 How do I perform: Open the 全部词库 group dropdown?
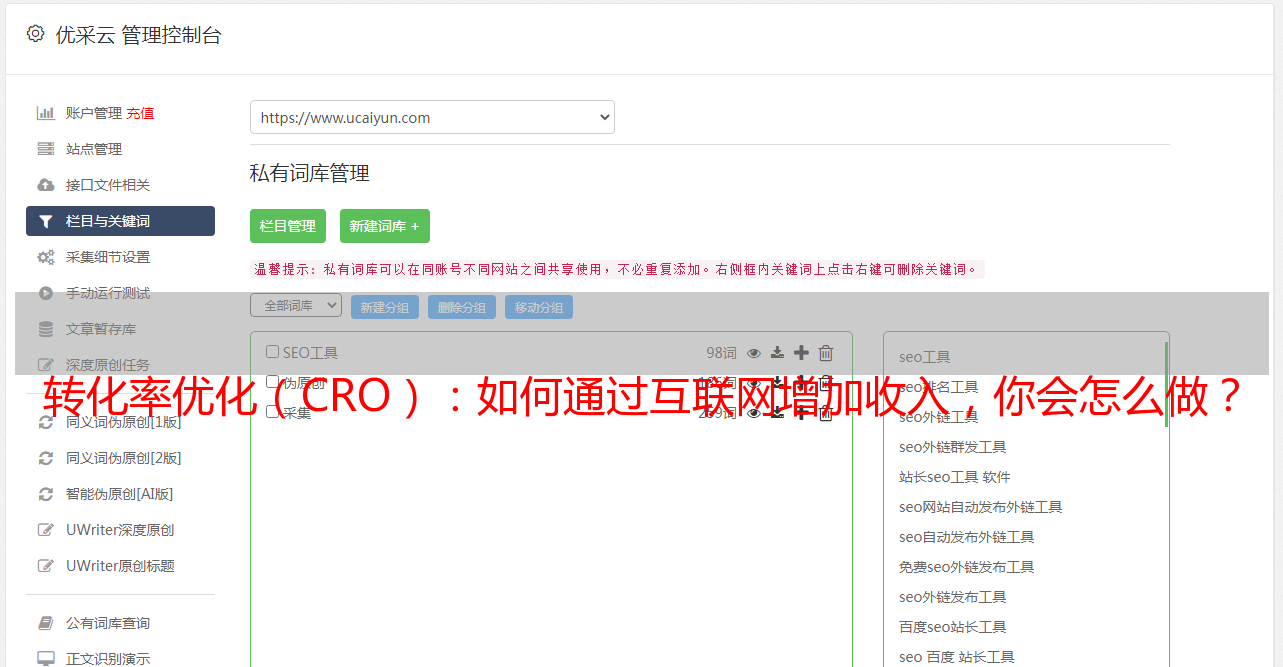click(296, 305)
